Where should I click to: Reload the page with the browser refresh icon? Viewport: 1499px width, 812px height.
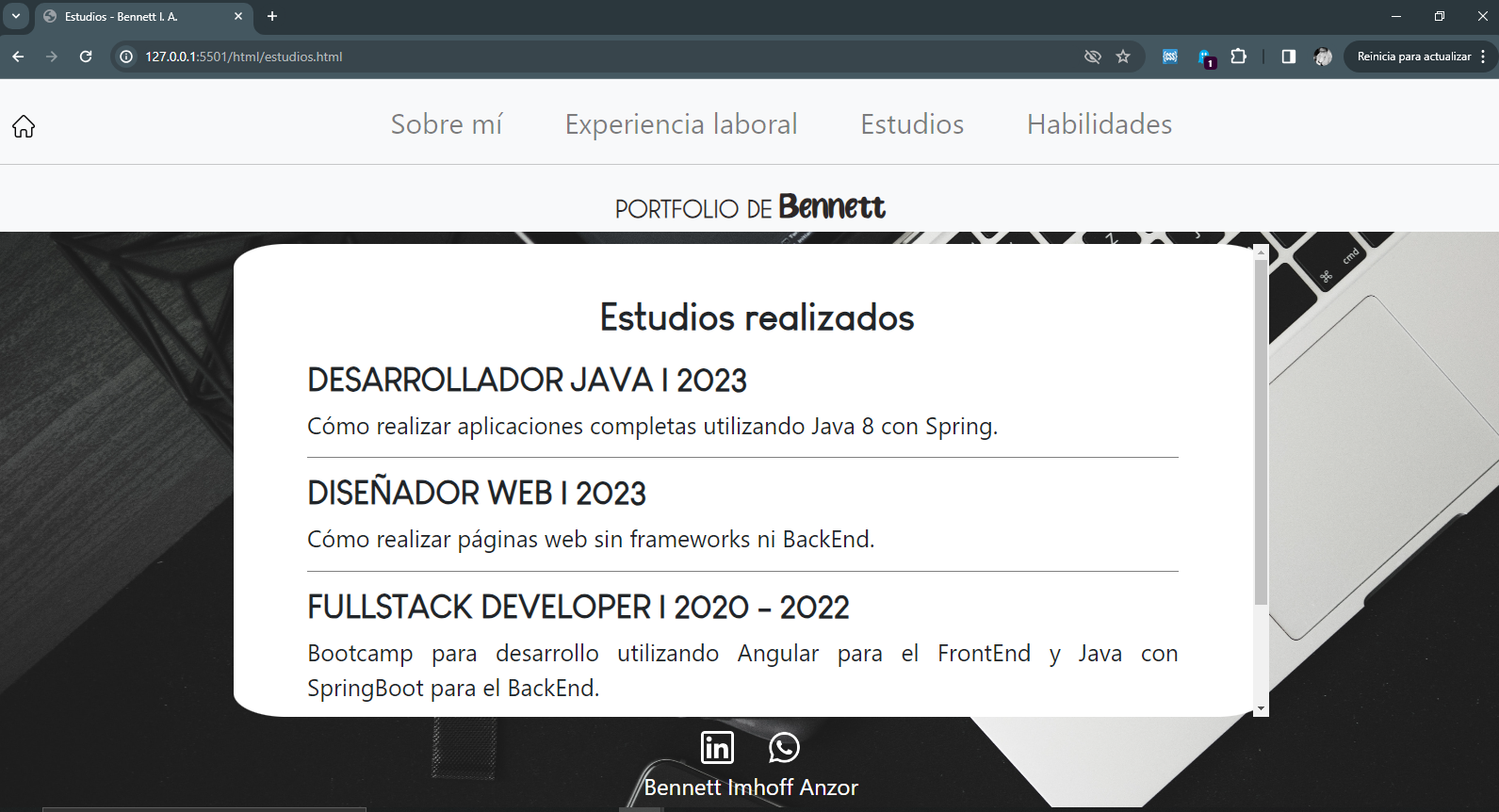[x=86, y=57]
